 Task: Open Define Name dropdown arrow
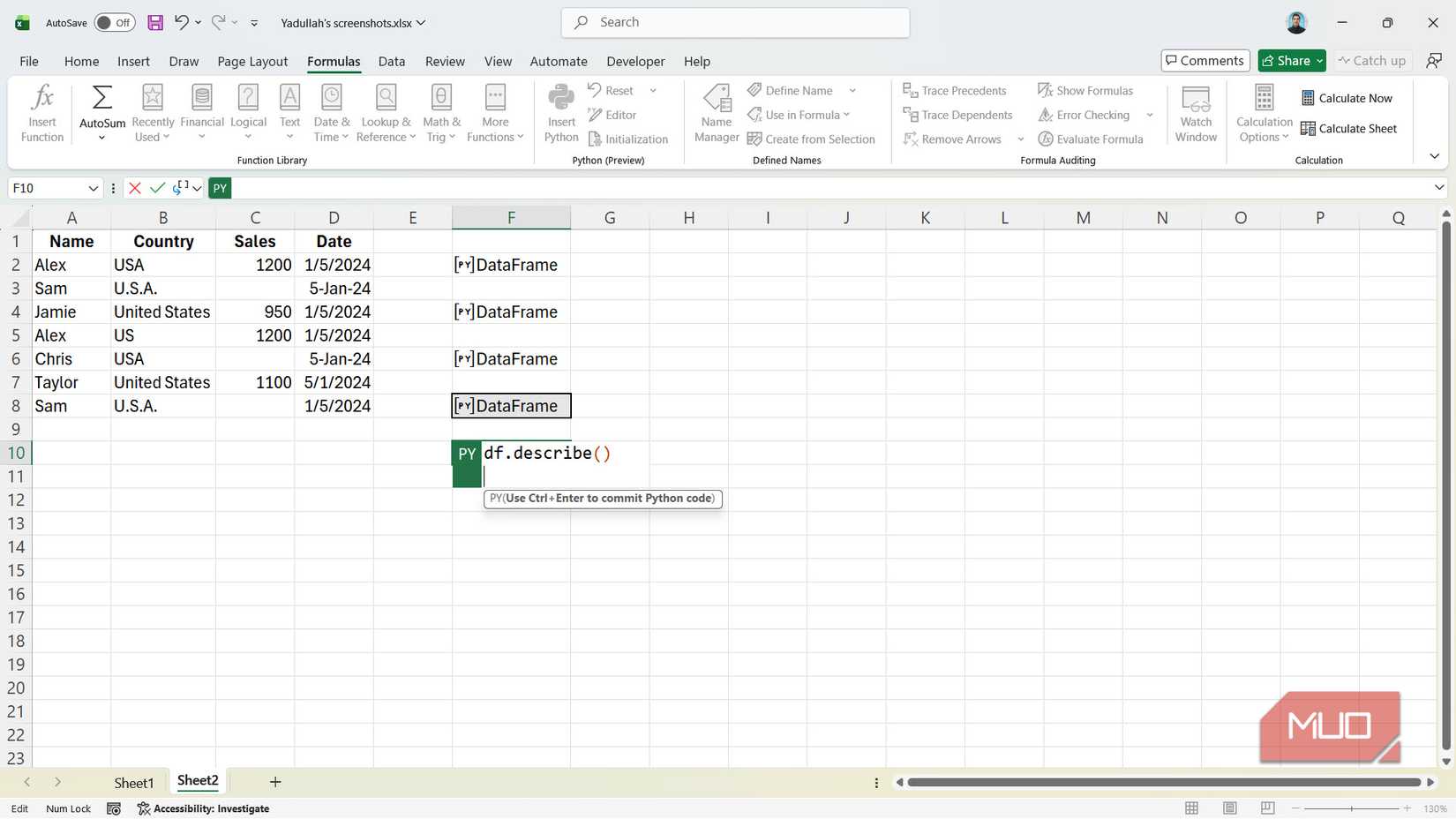point(852,90)
